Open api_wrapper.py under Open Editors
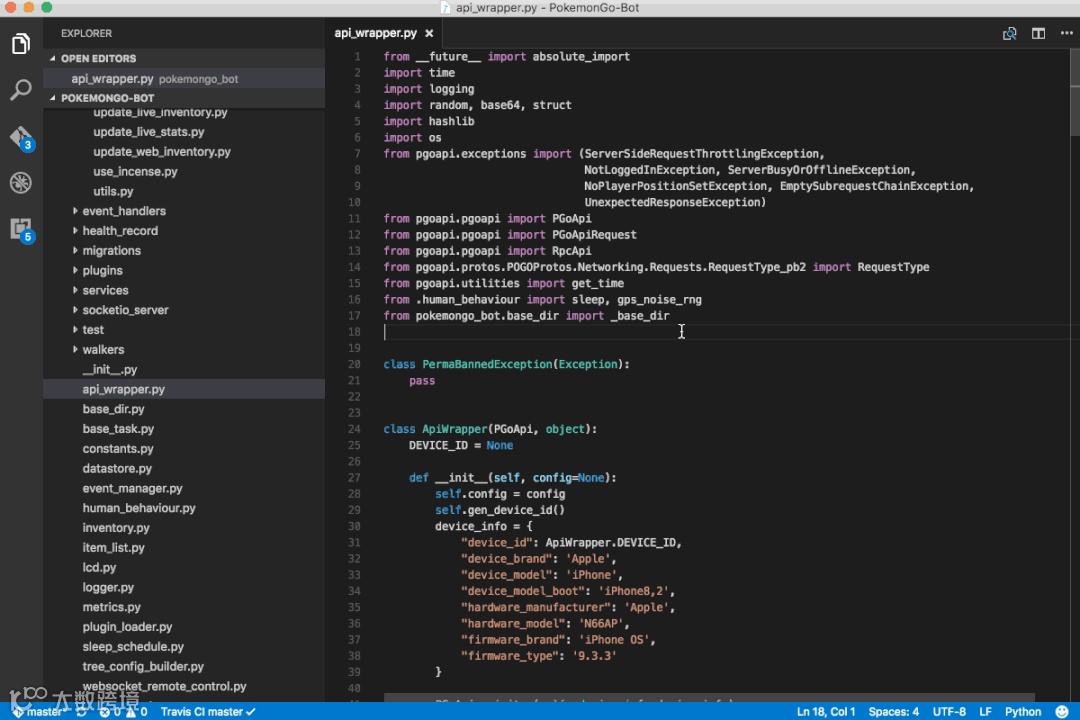Viewport: 1080px width, 720px height. [x=112, y=78]
